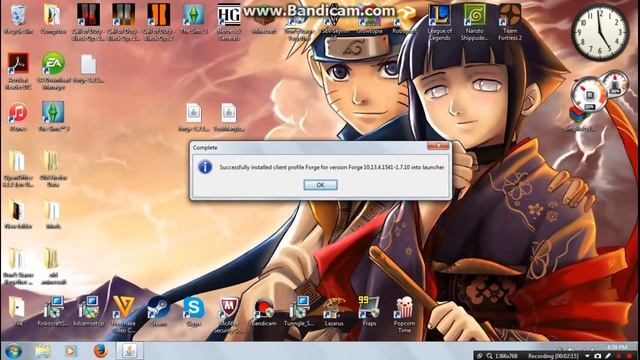Click the analog clock desktop gadget
This screenshot has width=640, height=360.
600,32
